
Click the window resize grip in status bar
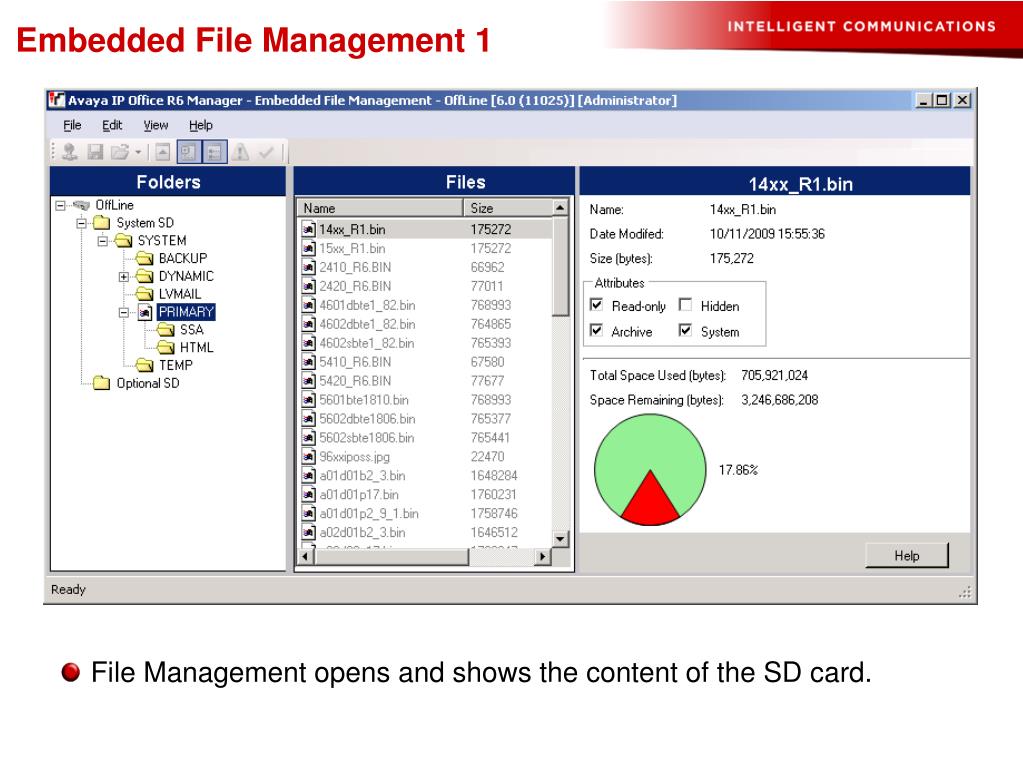[x=966, y=592]
